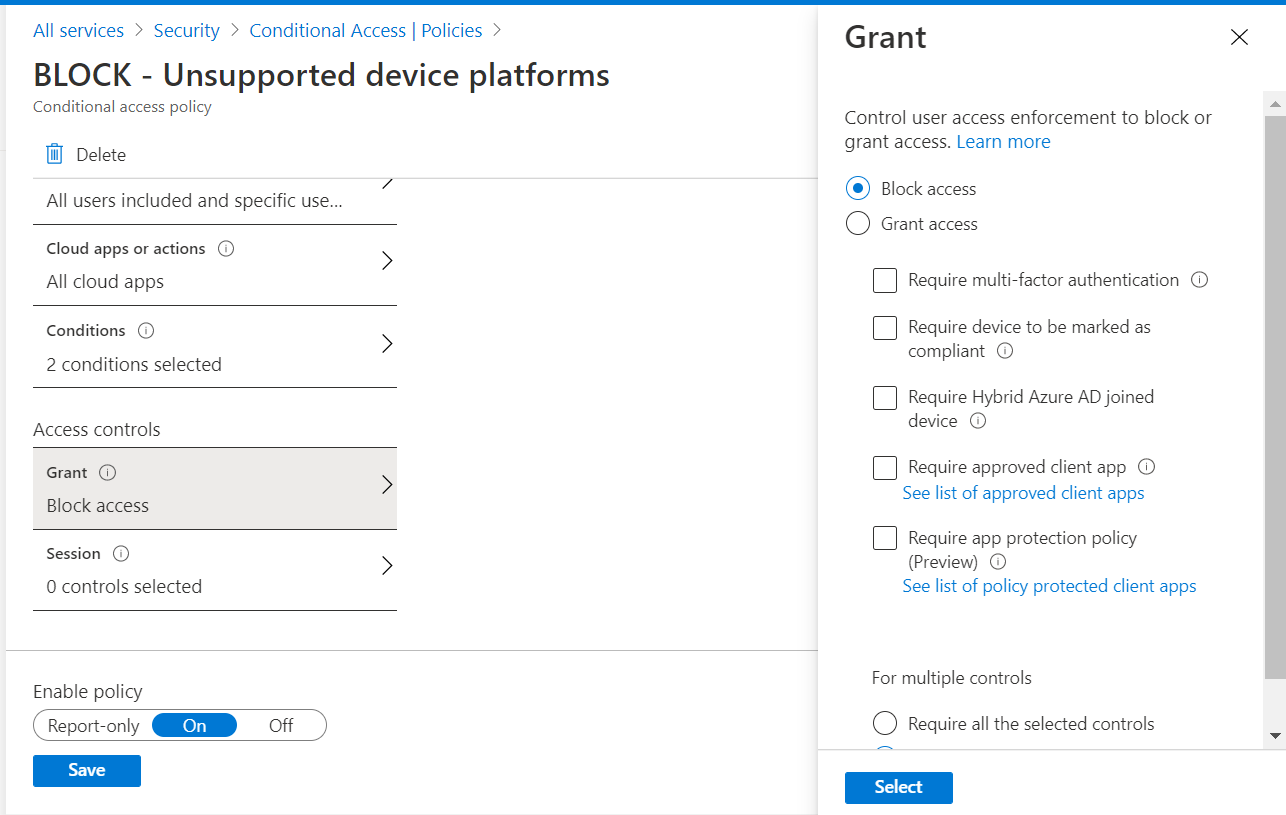Go to All services breadcrumb
This screenshot has height=815, width=1286.
[x=79, y=31]
